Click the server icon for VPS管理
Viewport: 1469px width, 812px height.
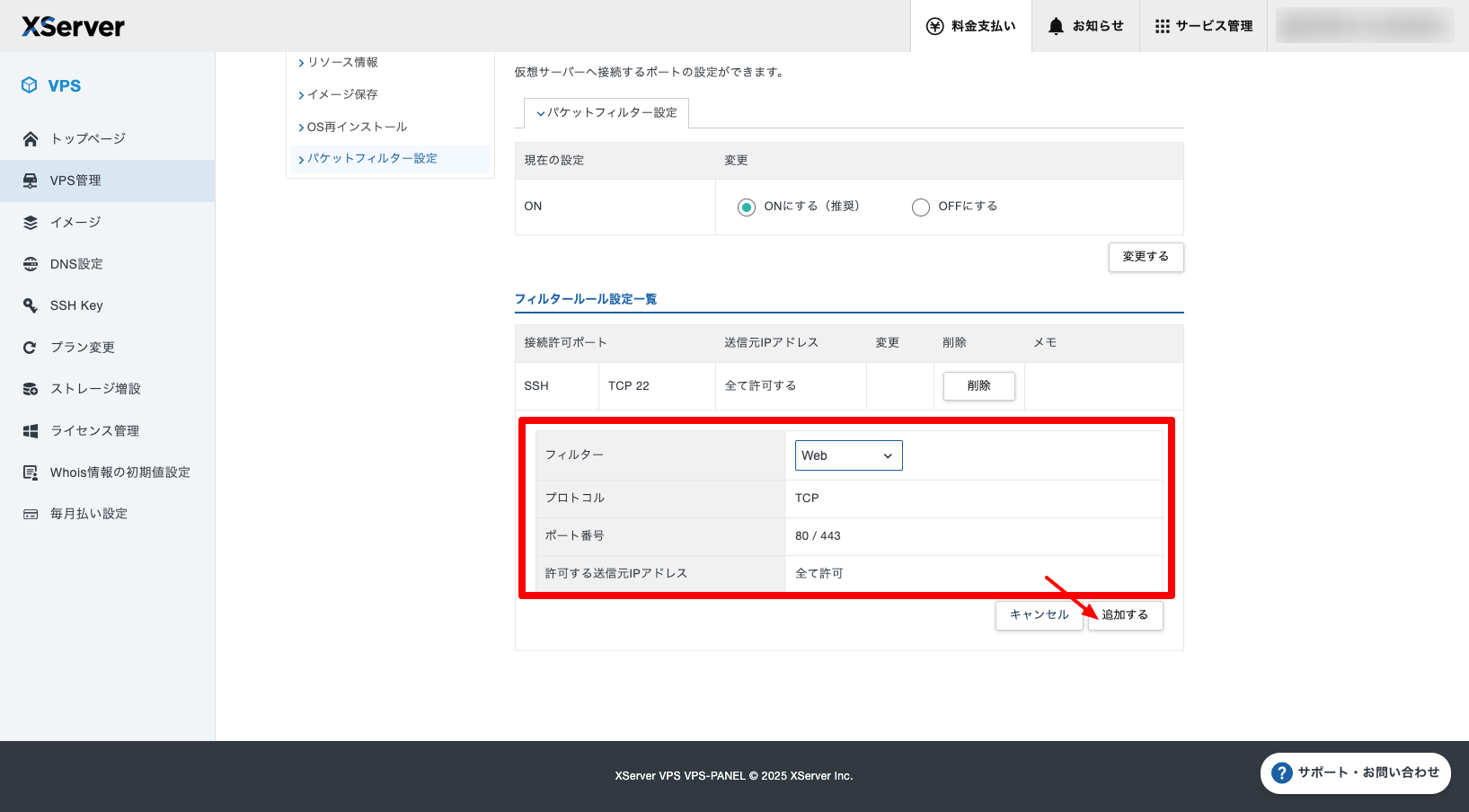pyautogui.click(x=31, y=181)
